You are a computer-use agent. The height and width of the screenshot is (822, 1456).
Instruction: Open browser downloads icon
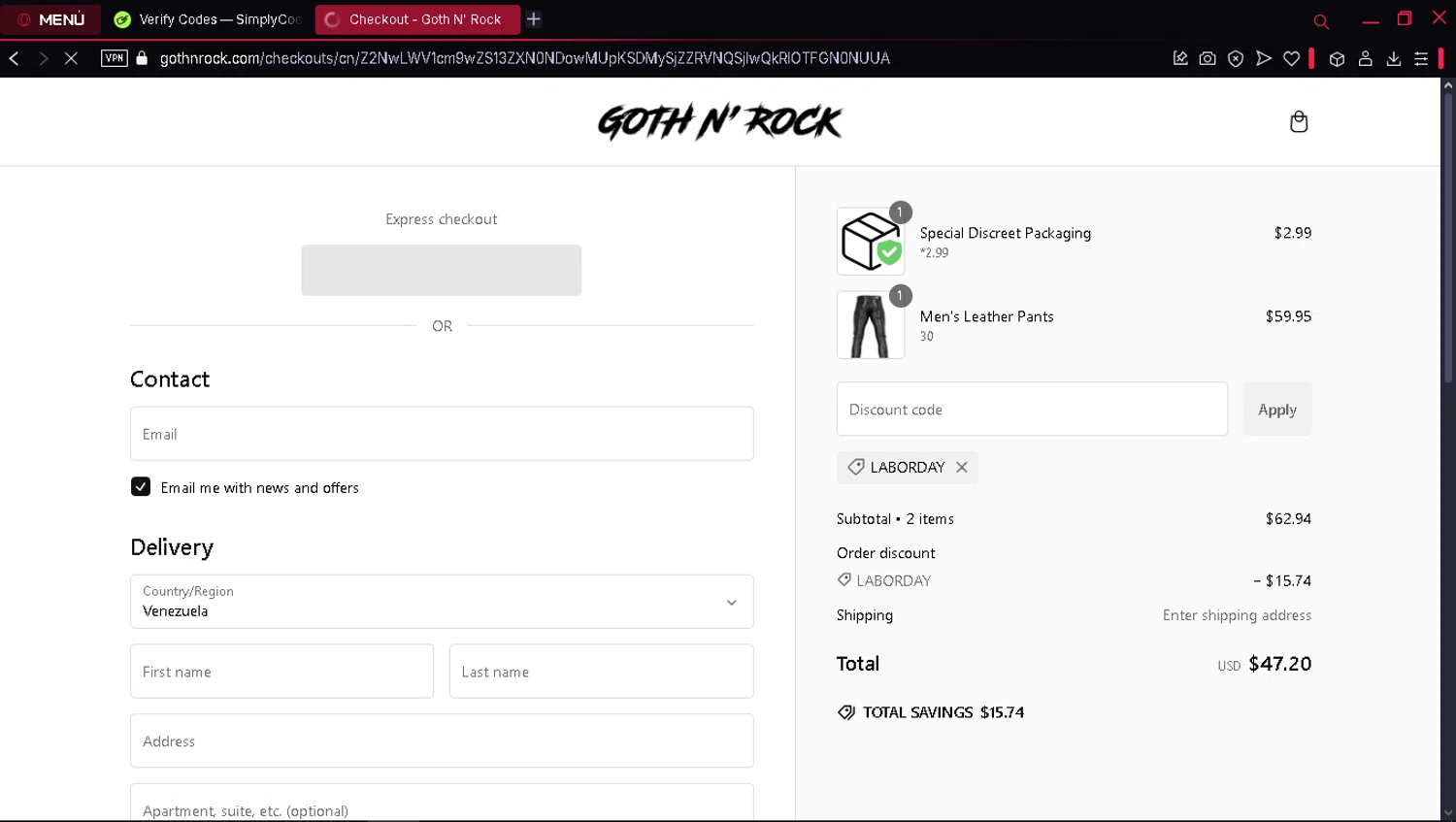click(x=1393, y=58)
